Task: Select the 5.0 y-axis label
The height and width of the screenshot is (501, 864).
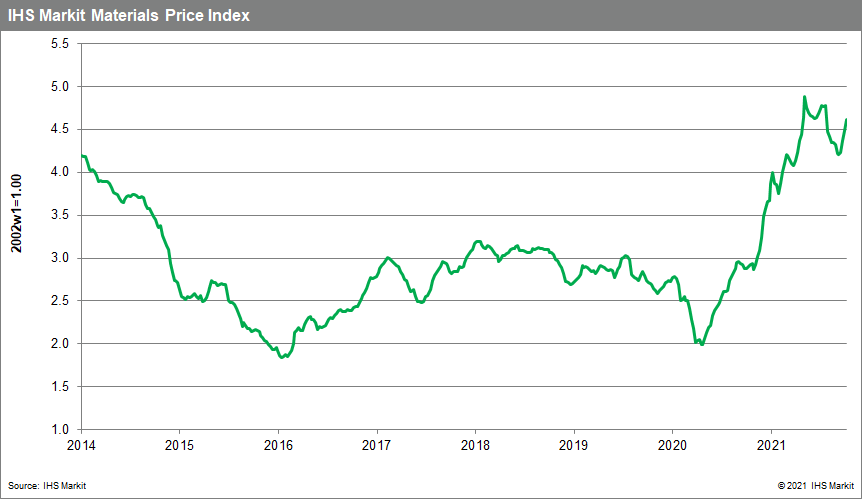Action: point(58,87)
